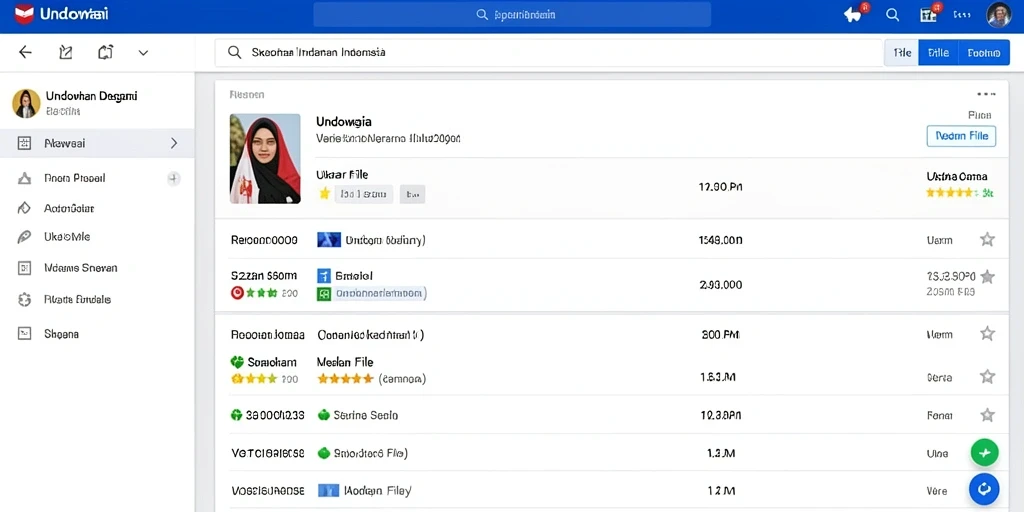
Task: Click the plus next to Bnom Proaeil
Action: pyautogui.click(x=174, y=178)
